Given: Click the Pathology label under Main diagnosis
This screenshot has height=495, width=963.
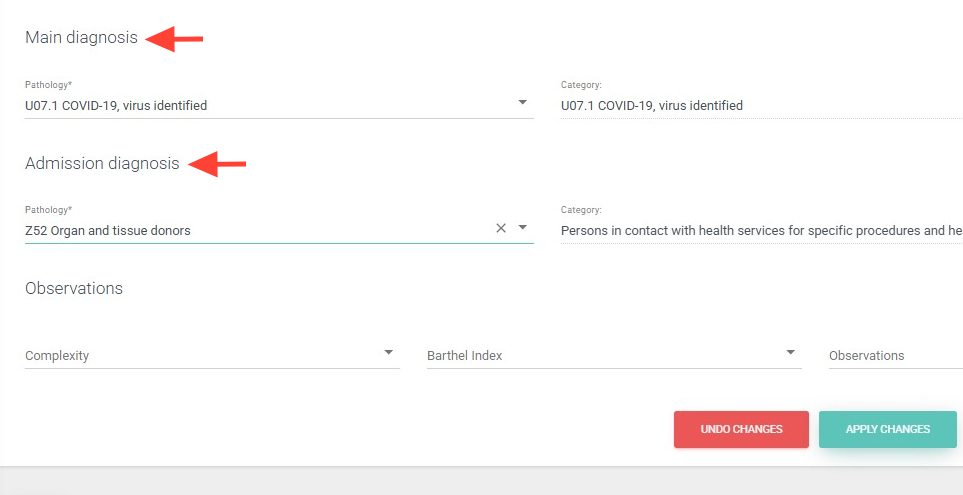Looking at the screenshot, I should (x=48, y=85).
